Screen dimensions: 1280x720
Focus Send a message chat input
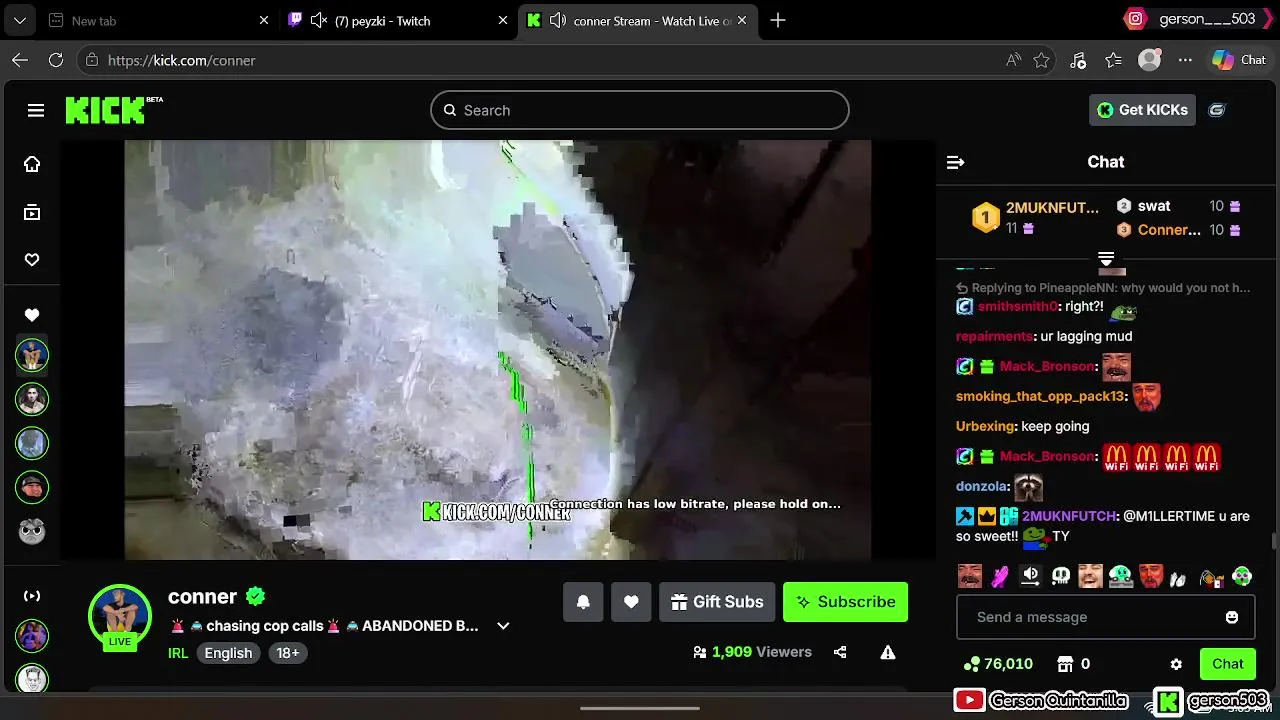[1106, 617]
